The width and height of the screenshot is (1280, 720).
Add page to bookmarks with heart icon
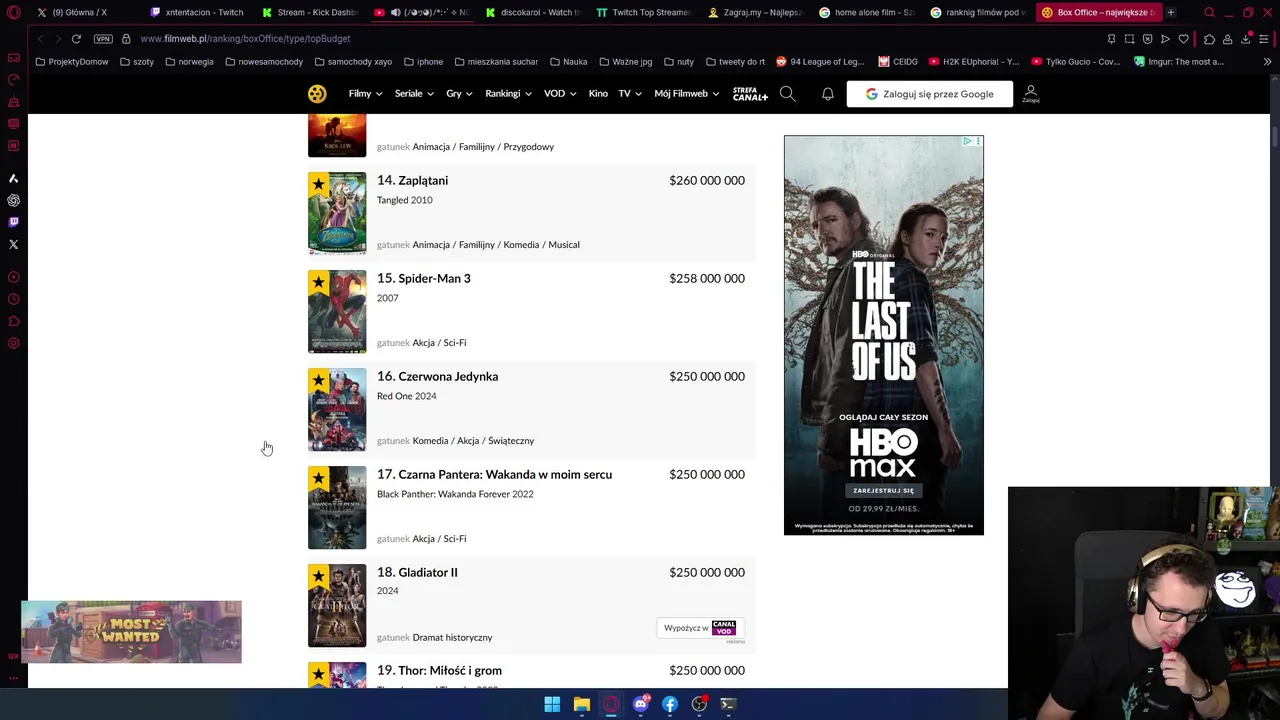pyautogui.click(x=1183, y=38)
